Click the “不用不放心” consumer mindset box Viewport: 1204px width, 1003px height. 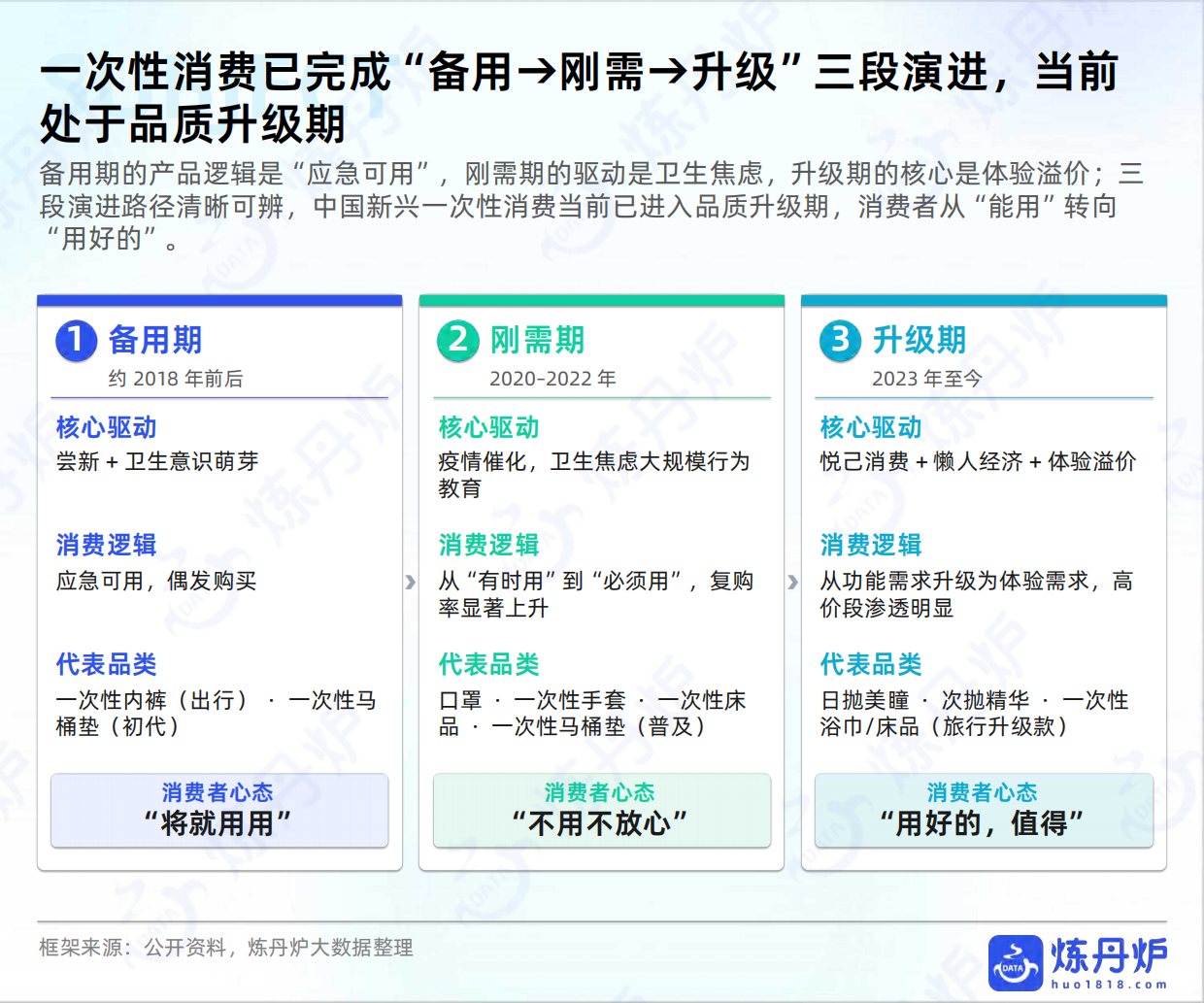(x=602, y=811)
